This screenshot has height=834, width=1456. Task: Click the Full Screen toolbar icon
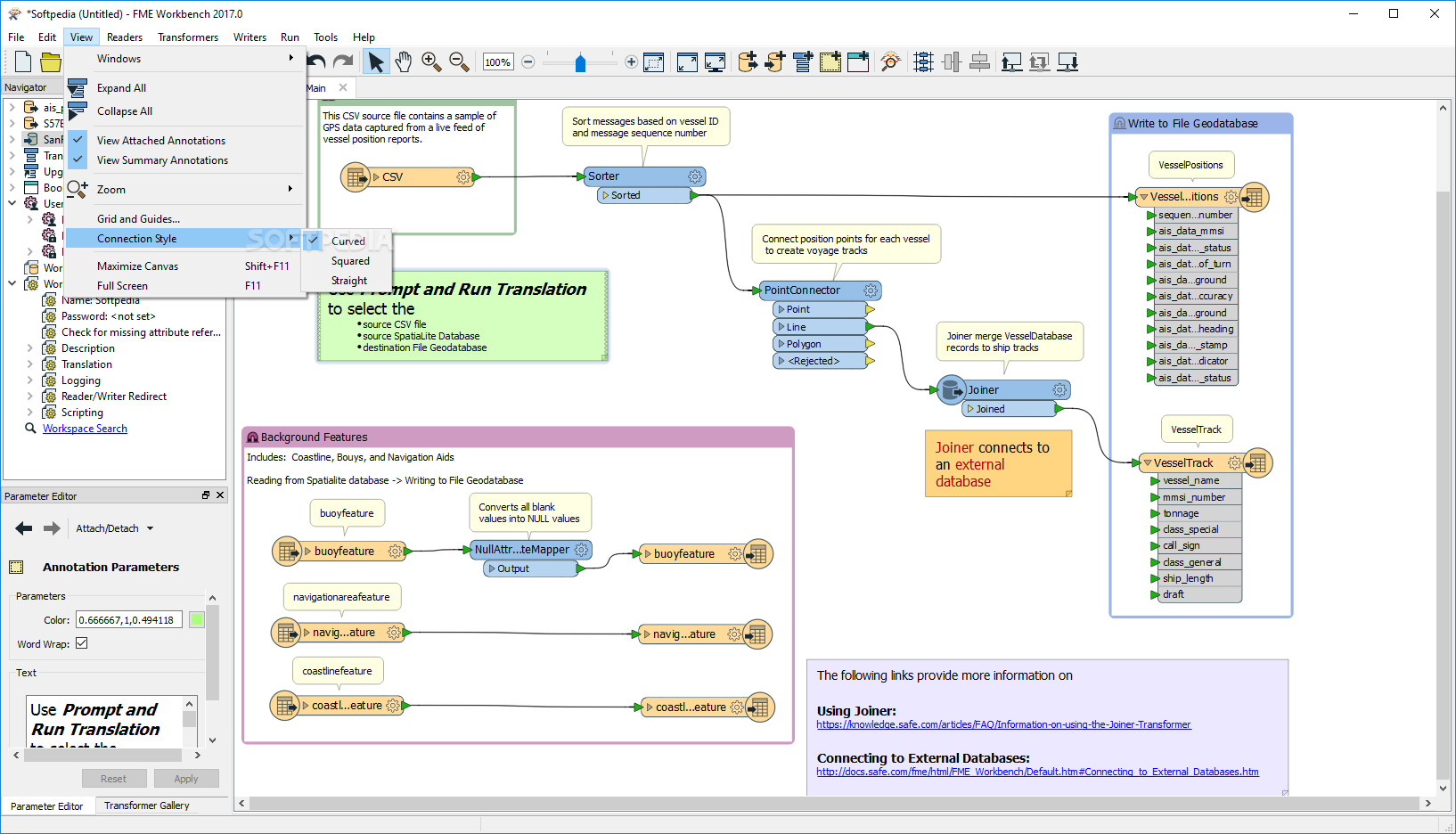click(715, 61)
